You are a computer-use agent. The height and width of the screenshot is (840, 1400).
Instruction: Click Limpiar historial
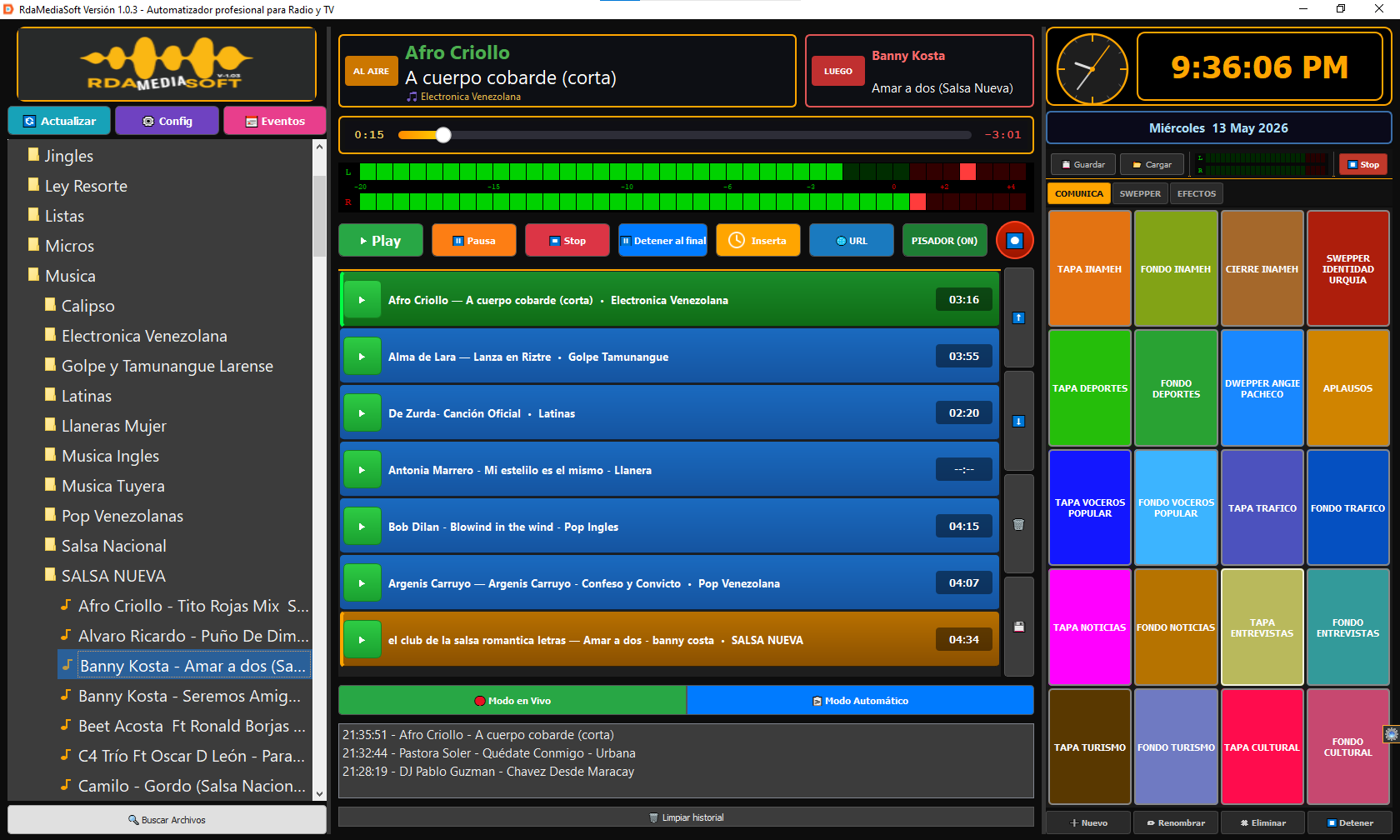(x=687, y=817)
